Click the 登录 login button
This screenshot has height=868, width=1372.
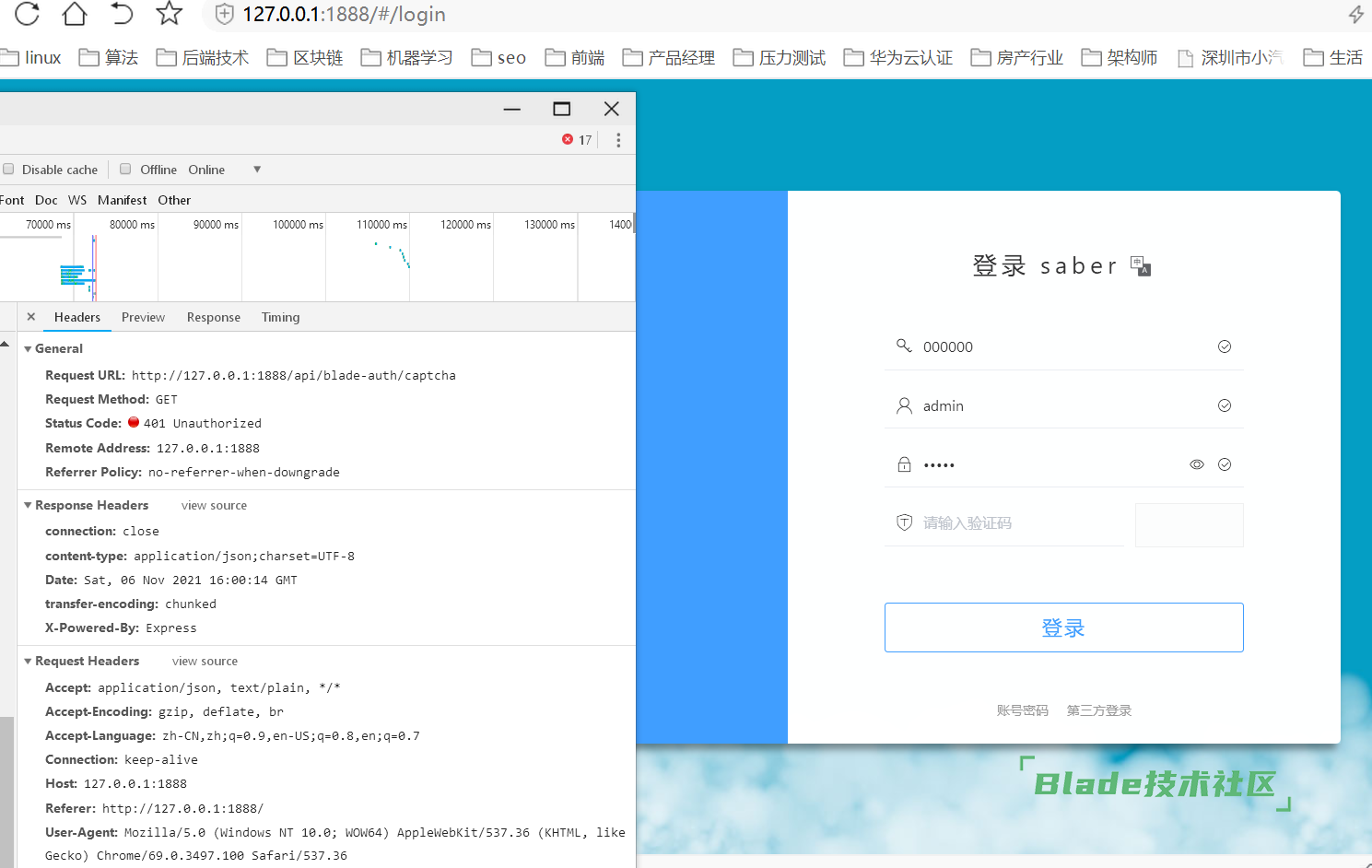pyautogui.click(x=1063, y=628)
